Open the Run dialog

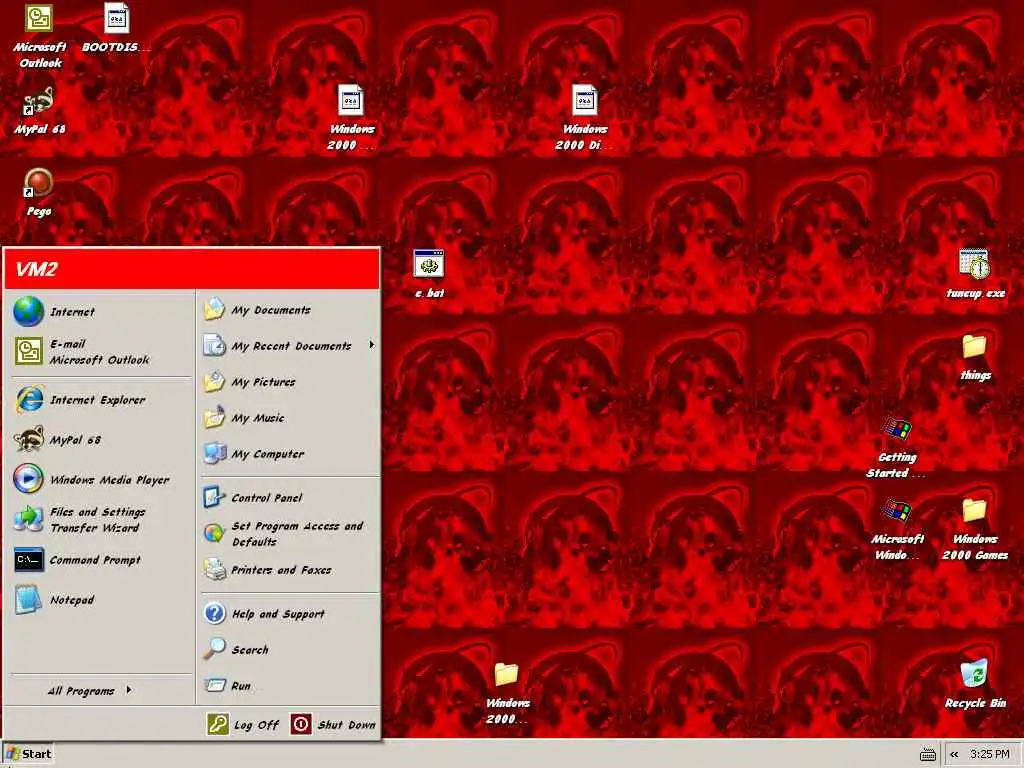289,686
